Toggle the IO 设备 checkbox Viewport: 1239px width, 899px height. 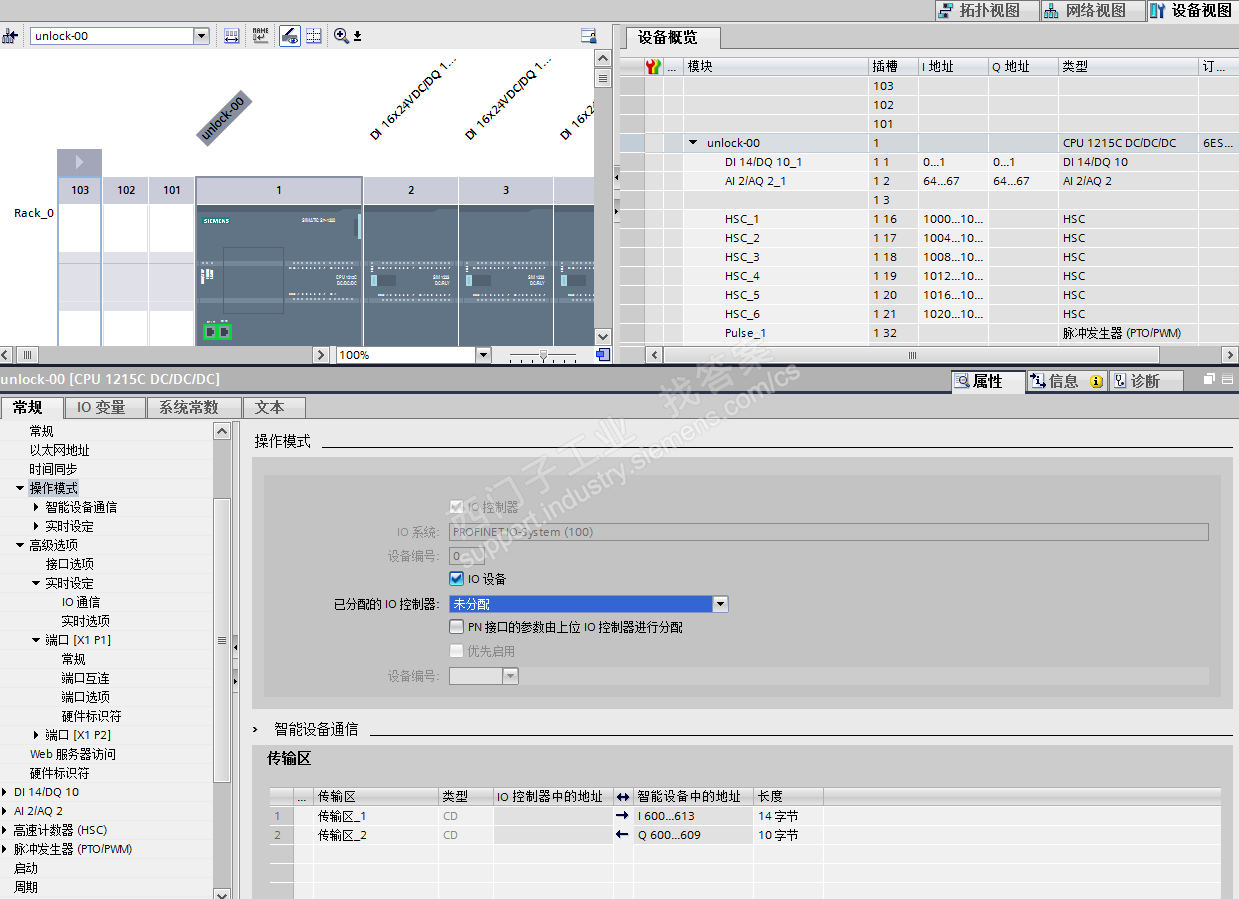click(x=457, y=579)
